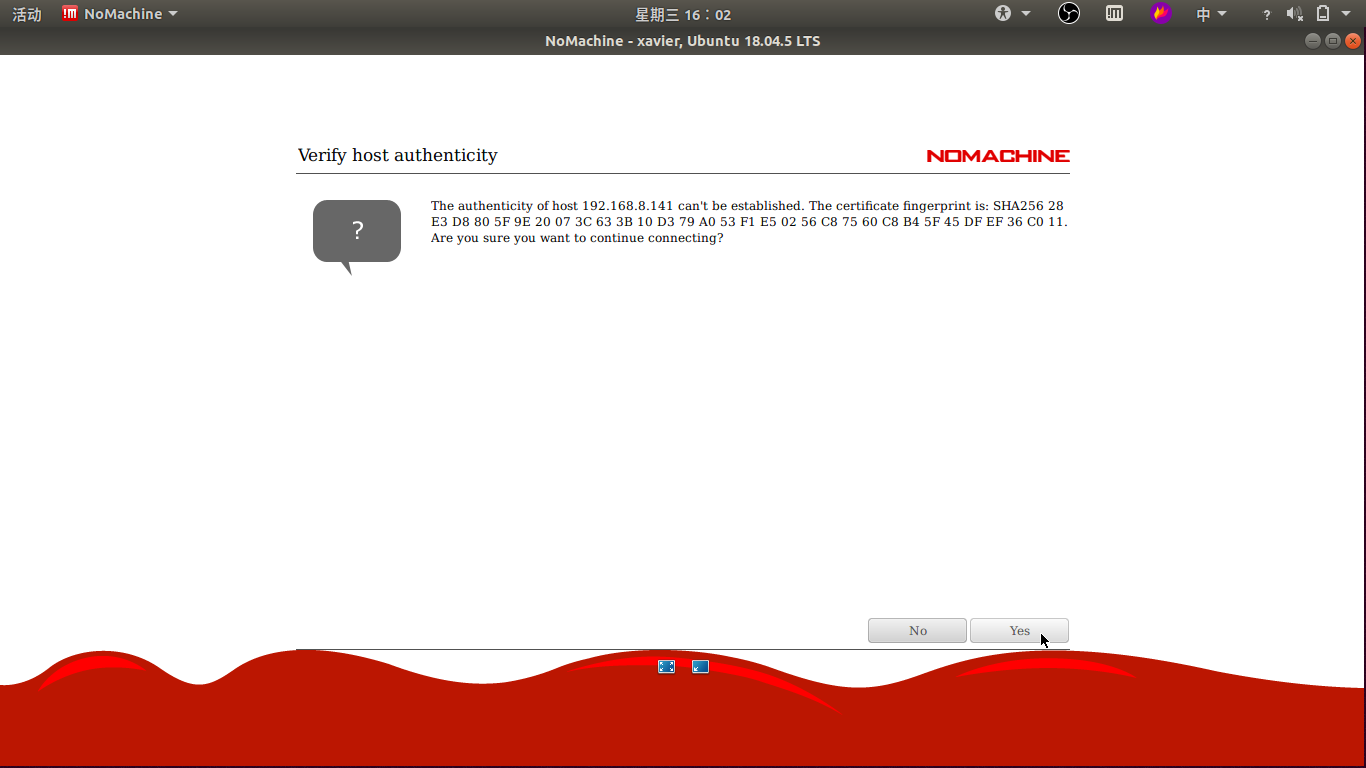Click the purple flame tray icon
Viewport: 1366px width, 768px height.
point(1160,14)
